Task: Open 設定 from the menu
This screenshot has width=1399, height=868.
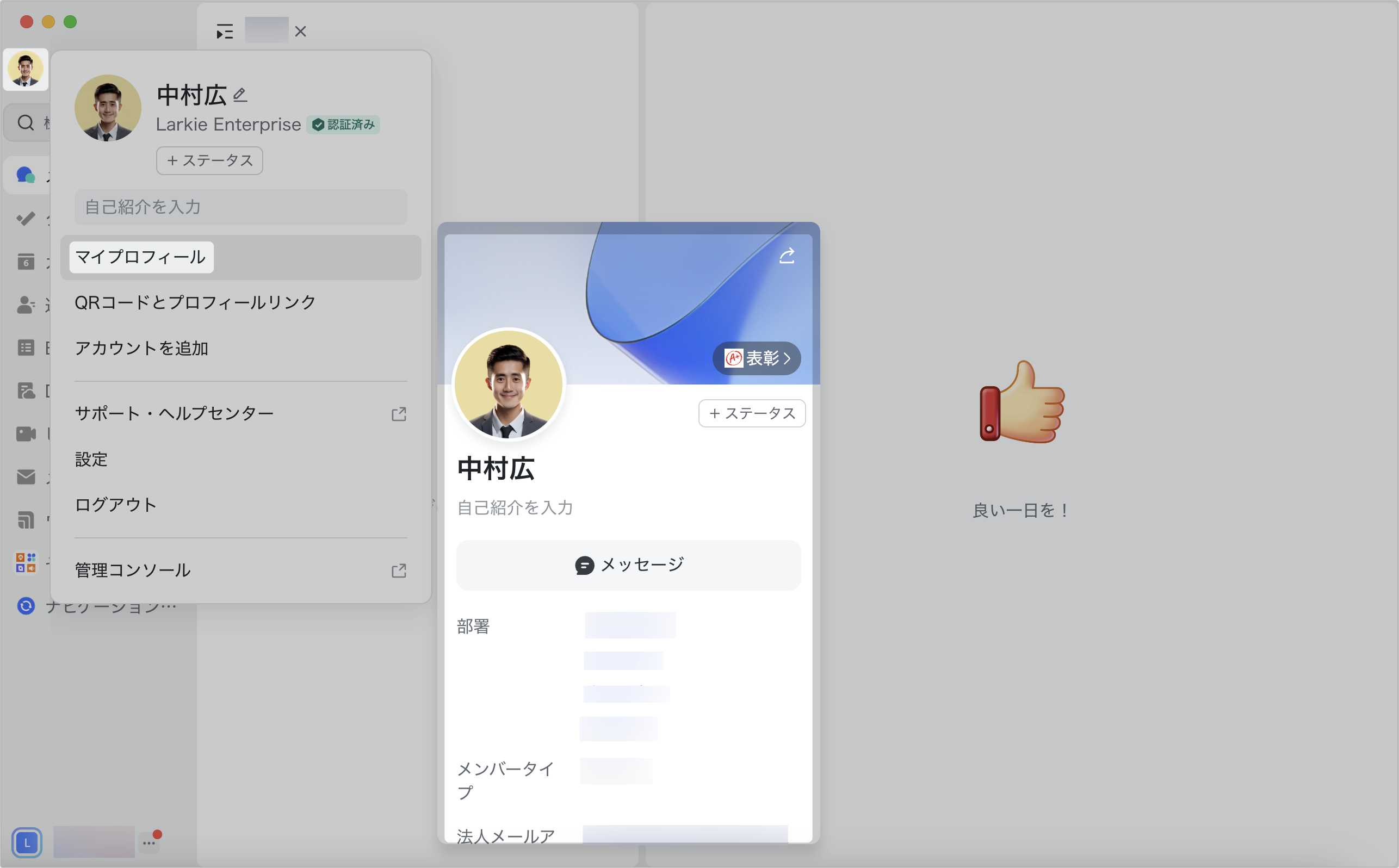Action: point(240,459)
